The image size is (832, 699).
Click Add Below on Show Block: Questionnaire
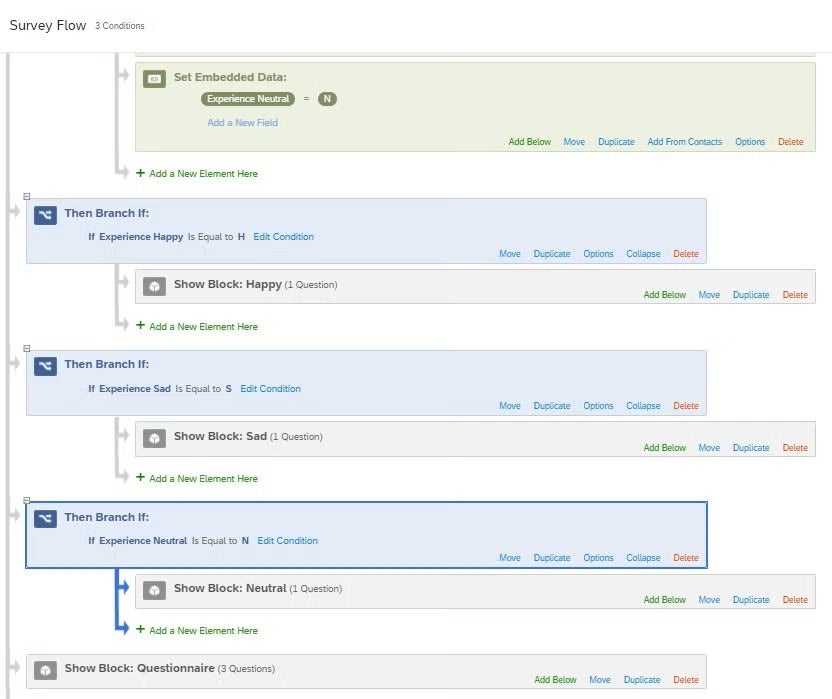[555, 680]
